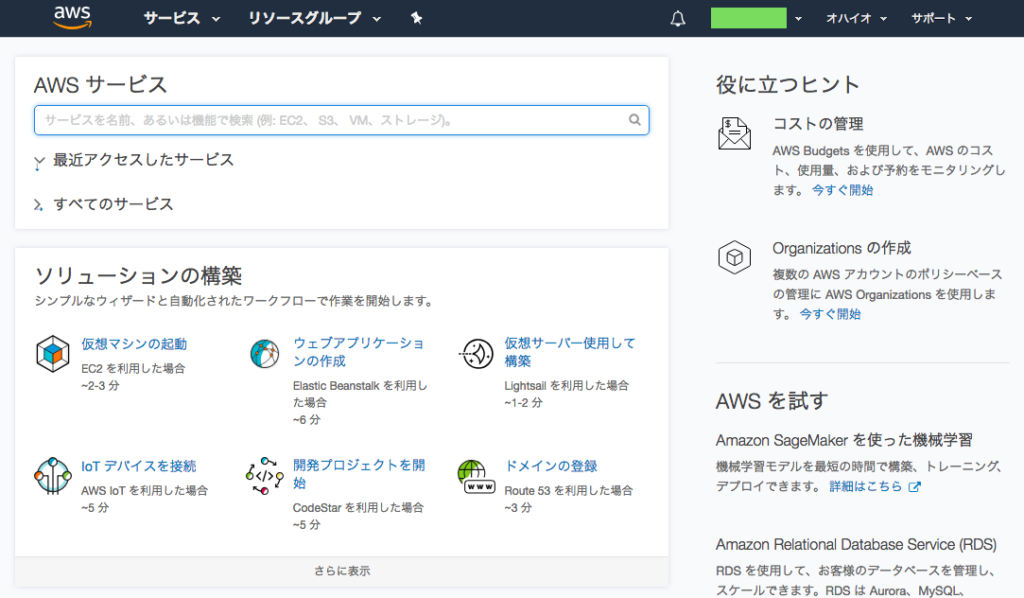This screenshot has width=1024, height=598.
Task: Click the AWS IoT を利用した場合 text
Action: tap(144, 490)
